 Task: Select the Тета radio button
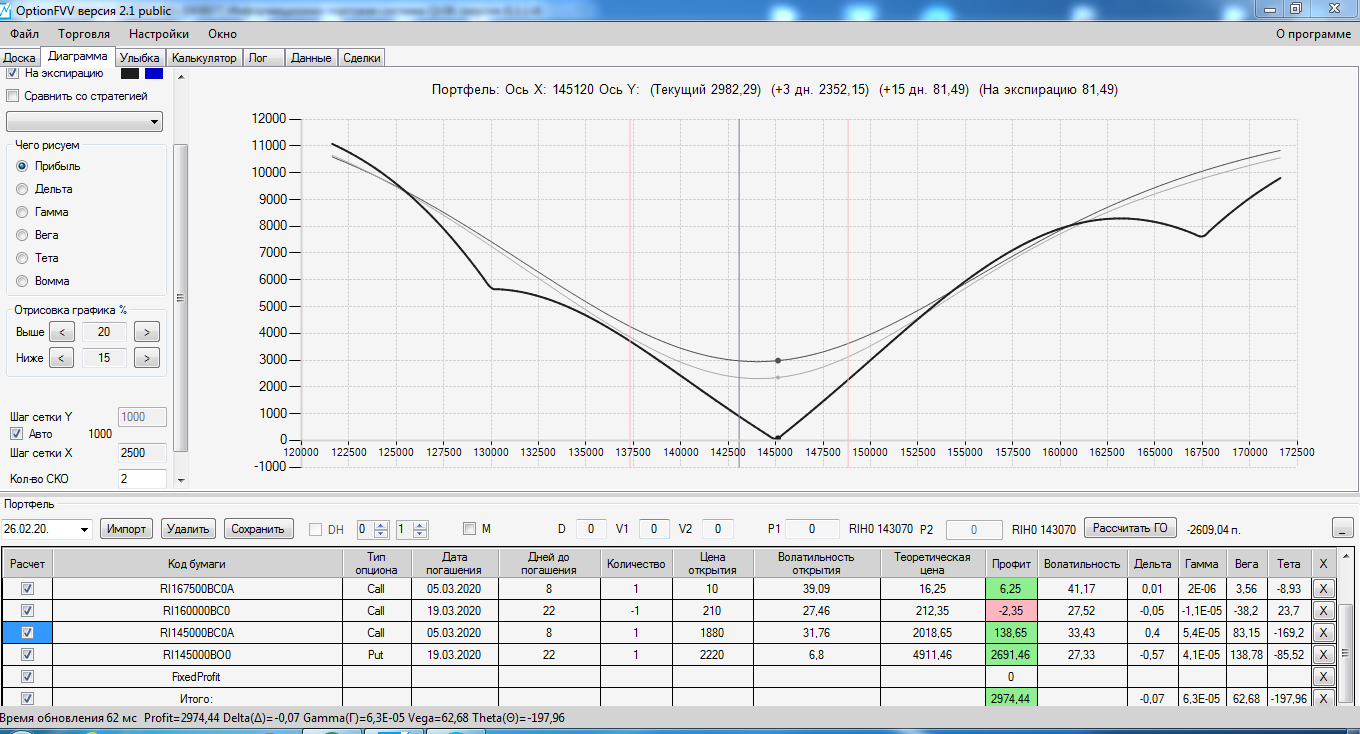(x=22, y=258)
